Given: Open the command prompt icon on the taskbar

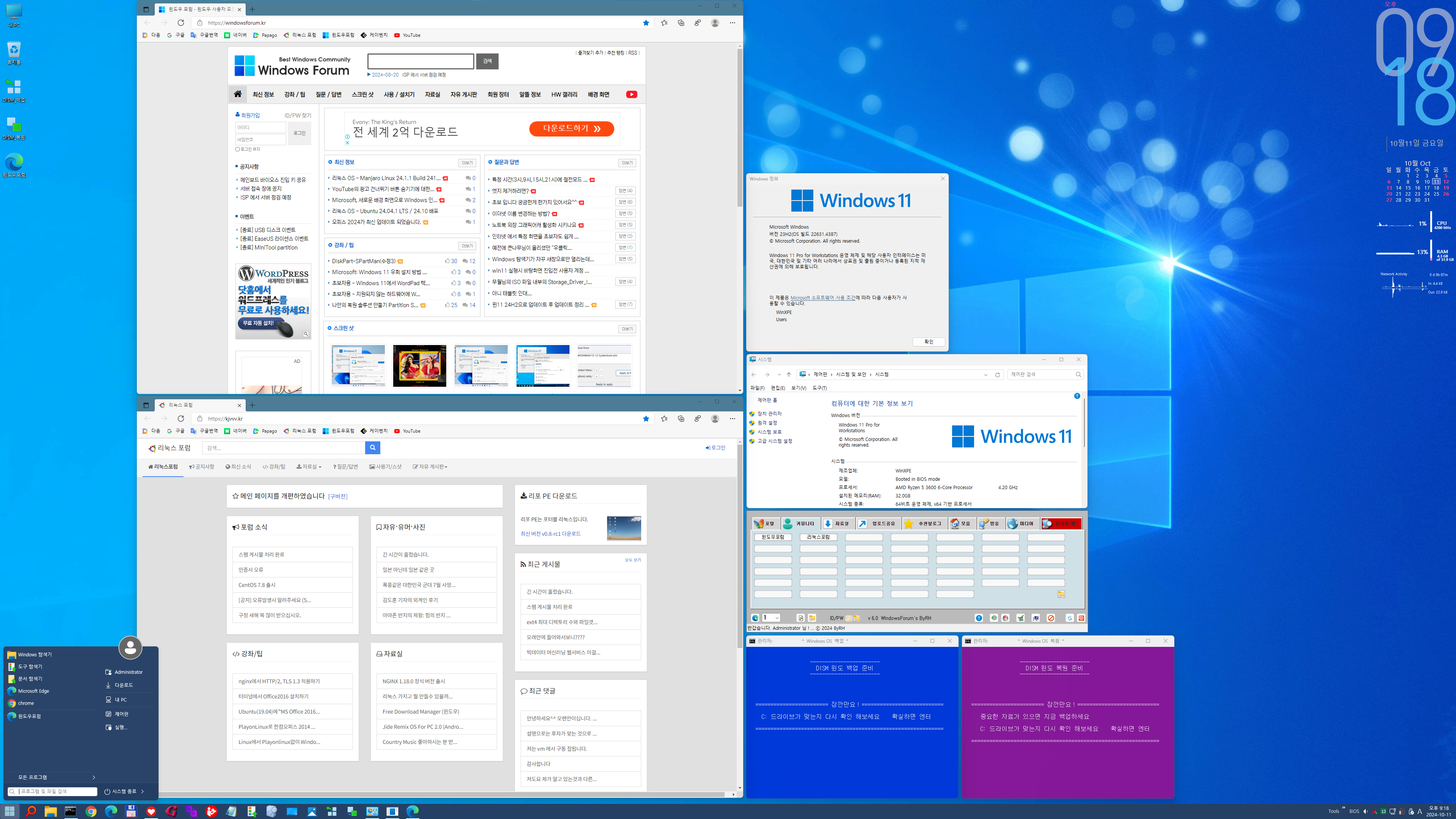Looking at the screenshot, I should click(71, 811).
